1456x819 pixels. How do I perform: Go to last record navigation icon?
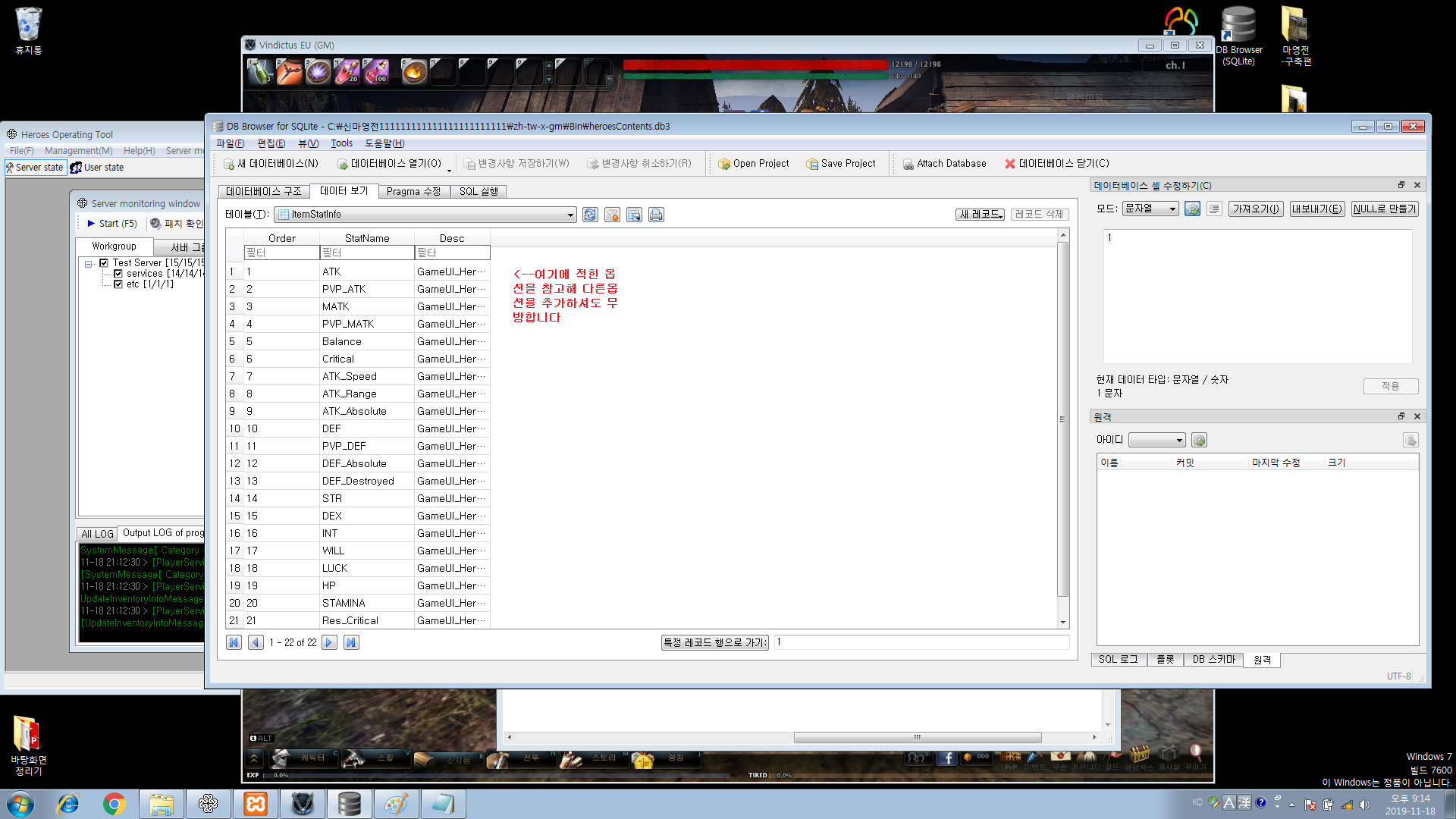click(351, 642)
